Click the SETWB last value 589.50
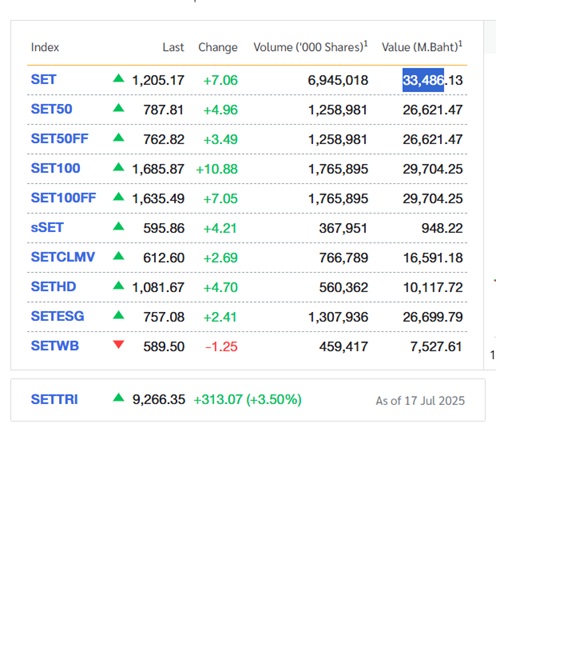 pos(164,346)
